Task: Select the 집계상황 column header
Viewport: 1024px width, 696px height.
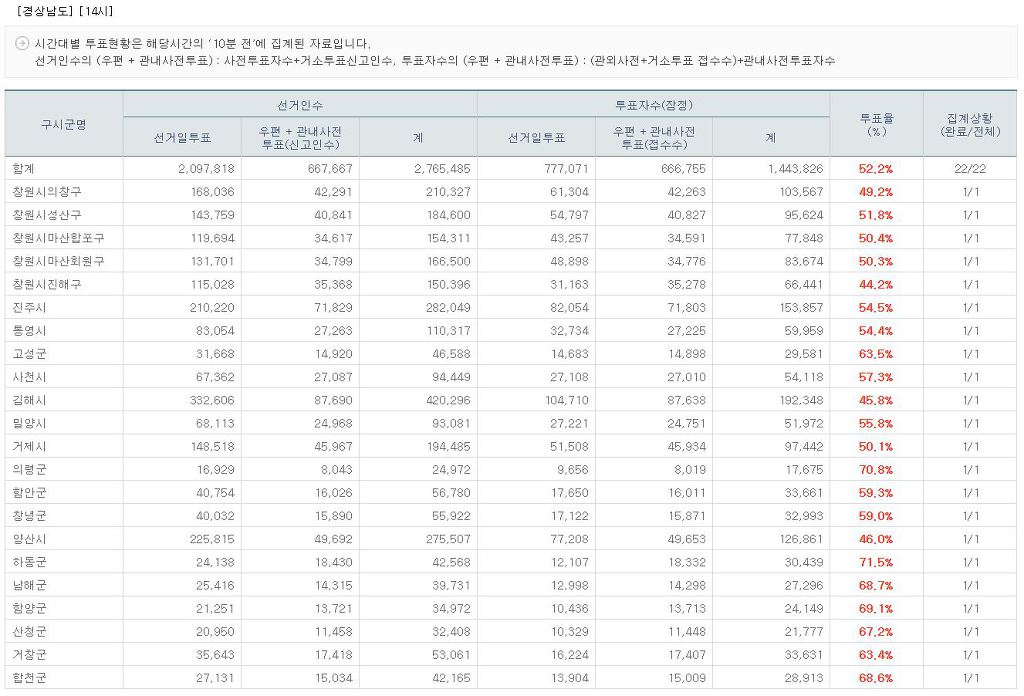Action: click(x=970, y=124)
